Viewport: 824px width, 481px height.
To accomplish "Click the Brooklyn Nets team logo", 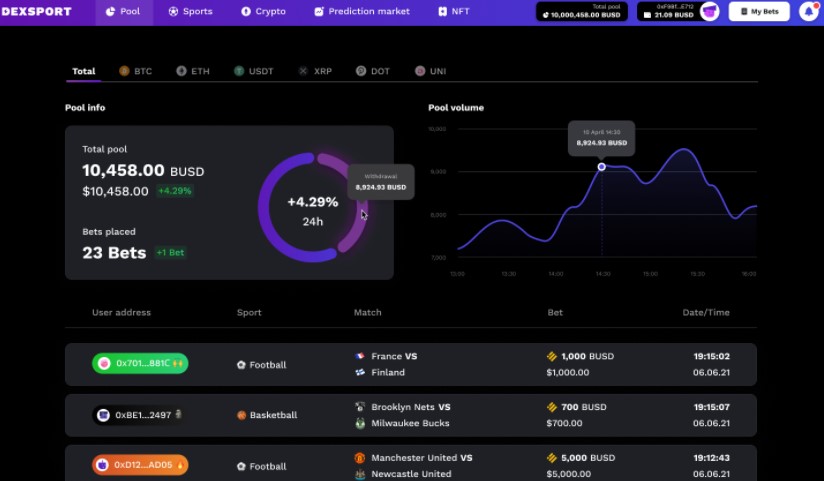I will [x=360, y=407].
